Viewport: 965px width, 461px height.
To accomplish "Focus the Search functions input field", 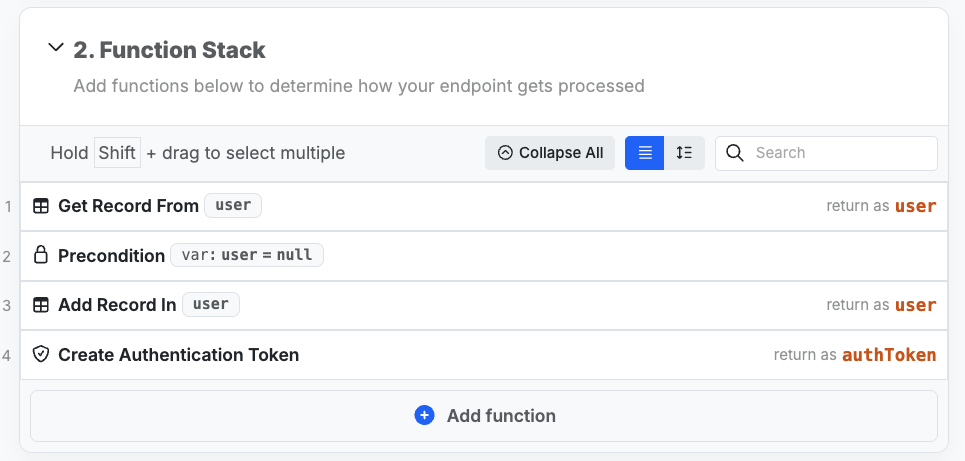I will coord(840,153).
